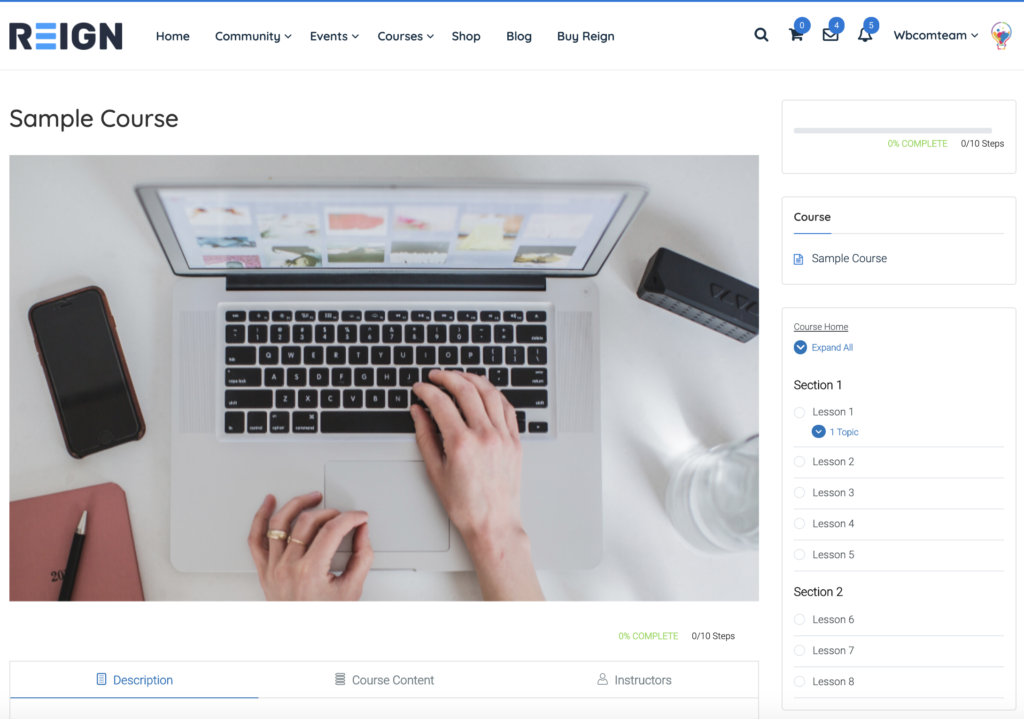The image size is (1024, 719).
Task: Switch to the Instructors tab
Action: click(634, 680)
